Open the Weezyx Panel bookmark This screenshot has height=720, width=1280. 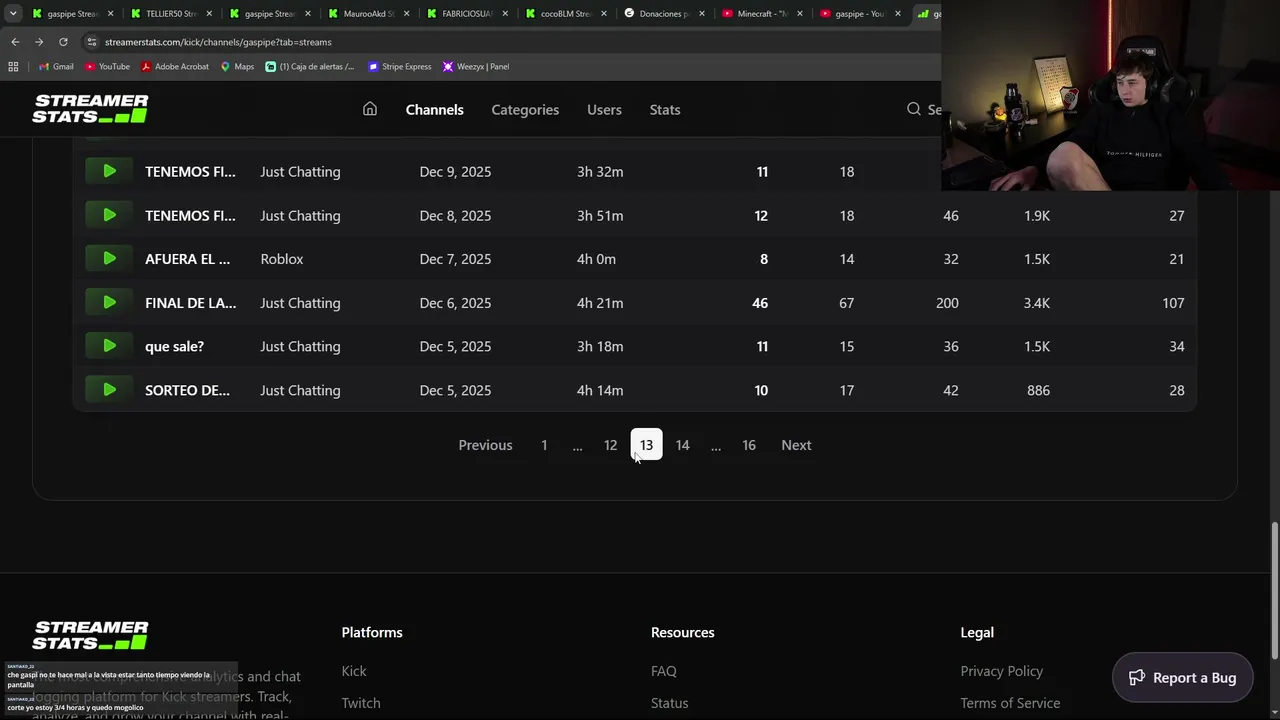click(476, 66)
